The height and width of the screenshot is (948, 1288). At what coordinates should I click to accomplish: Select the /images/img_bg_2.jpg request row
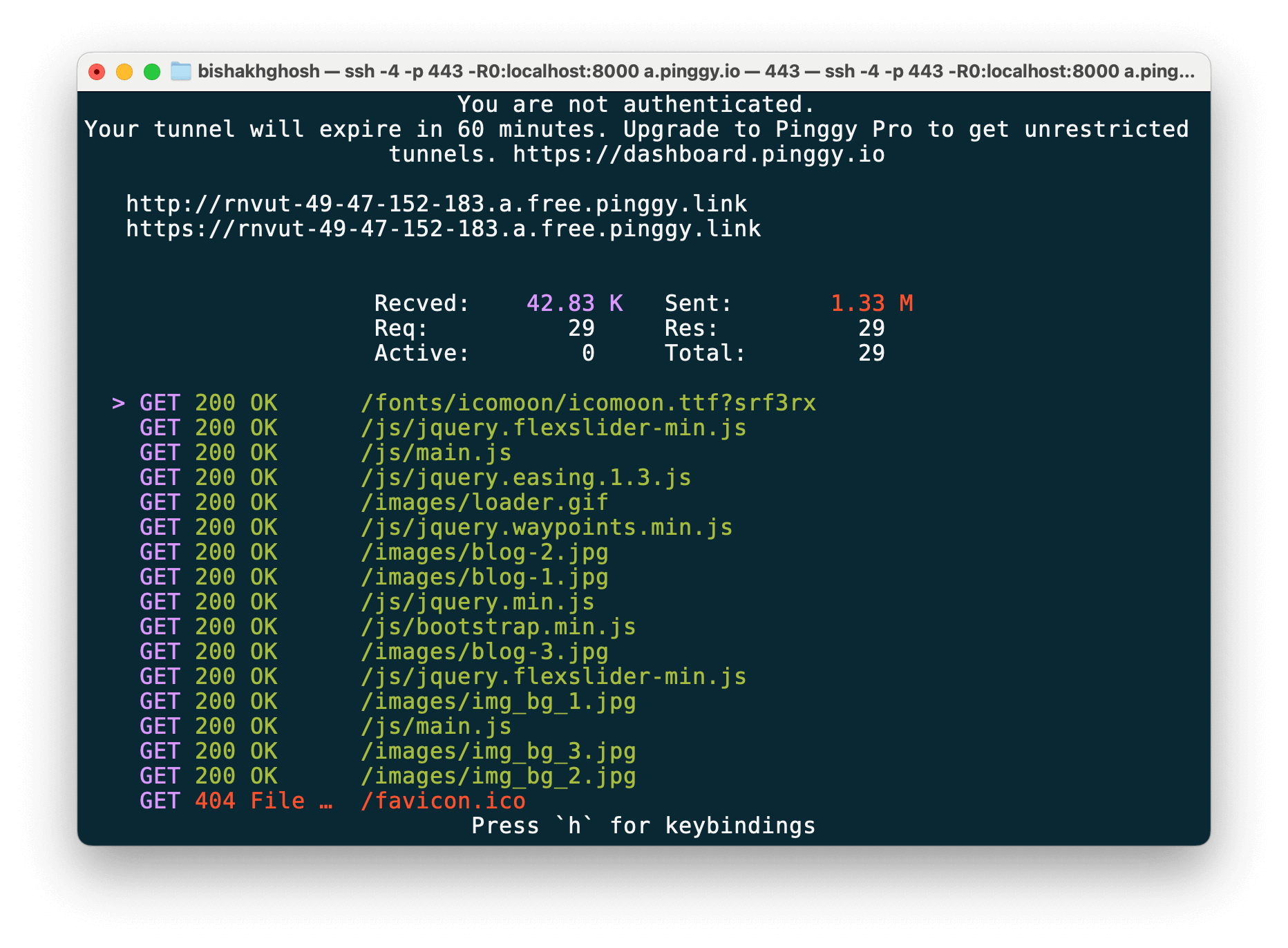pyautogui.click(x=388, y=776)
